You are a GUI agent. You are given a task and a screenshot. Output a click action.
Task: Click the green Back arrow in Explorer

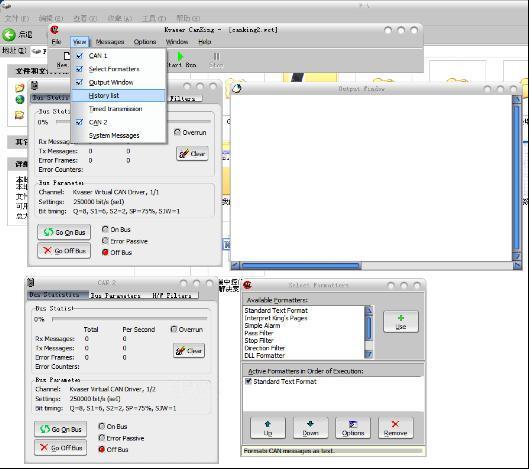coord(9,34)
